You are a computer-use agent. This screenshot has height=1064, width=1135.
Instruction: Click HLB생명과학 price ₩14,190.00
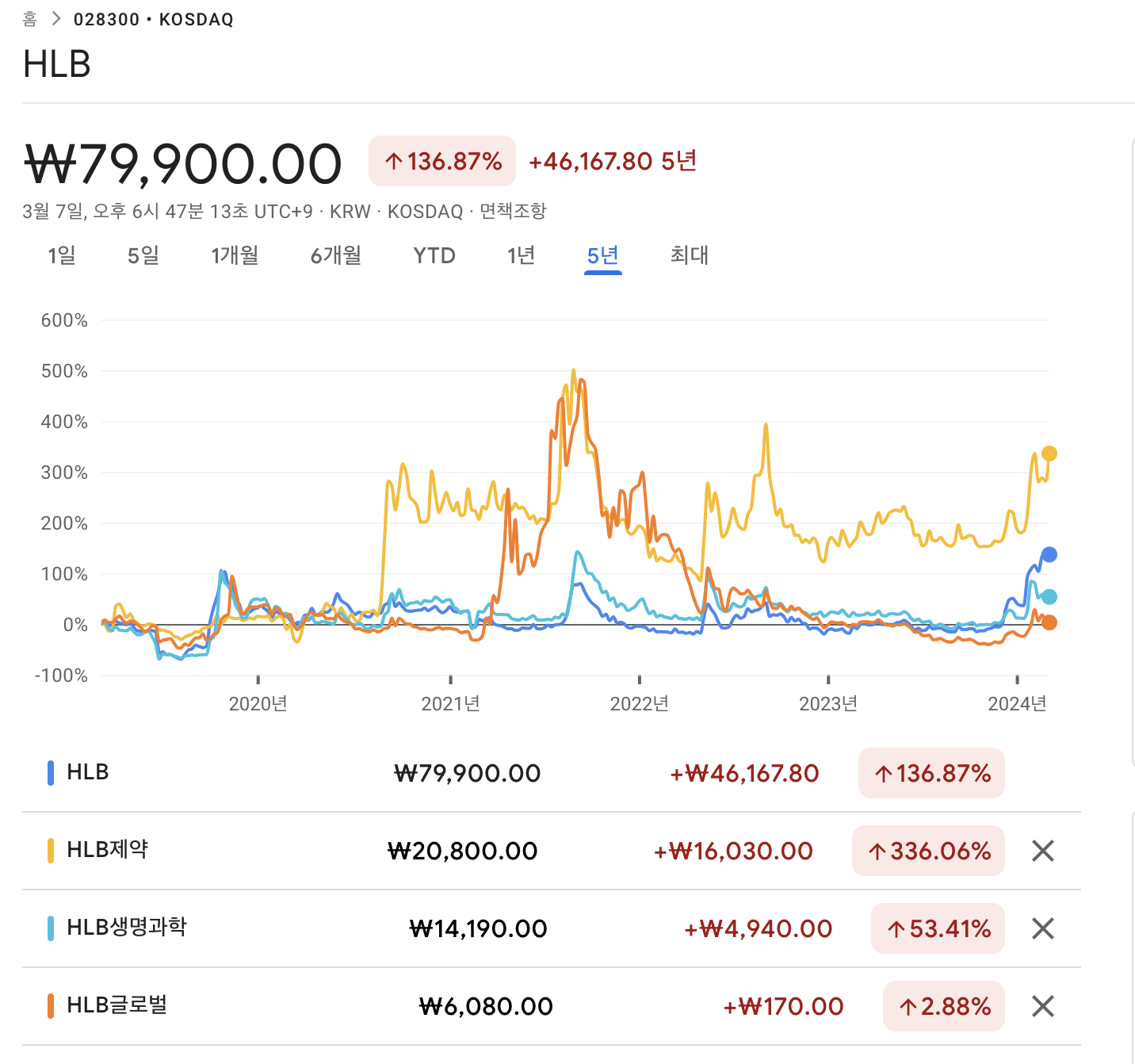coord(479,928)
